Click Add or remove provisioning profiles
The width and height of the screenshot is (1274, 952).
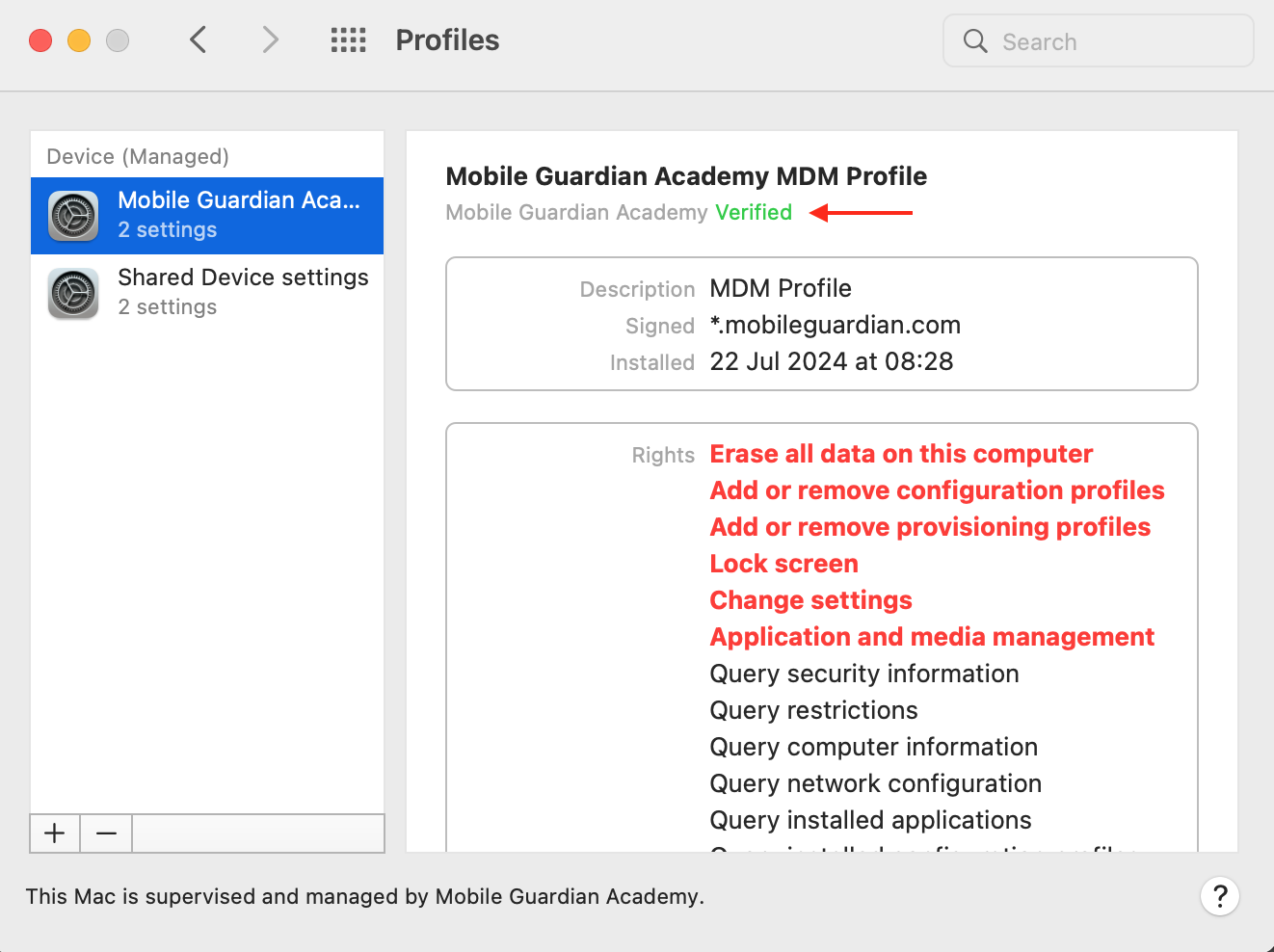coord(930,527)
